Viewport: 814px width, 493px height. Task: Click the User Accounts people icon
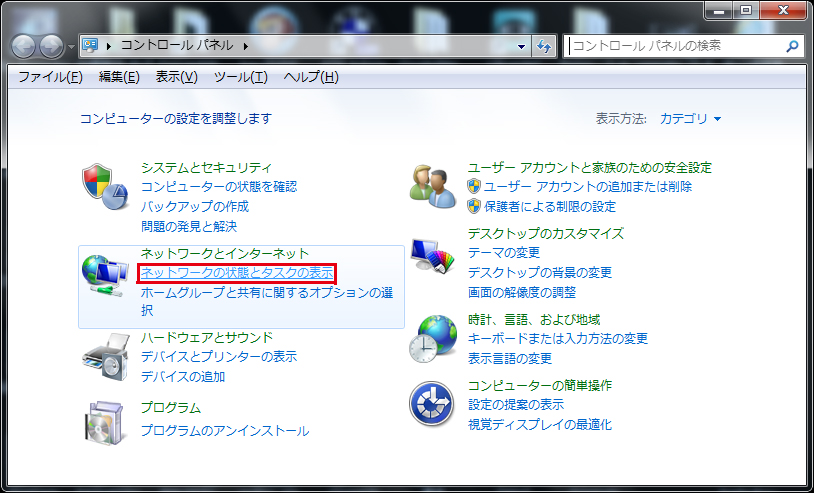pyautogui.click(x=432, y=187)
